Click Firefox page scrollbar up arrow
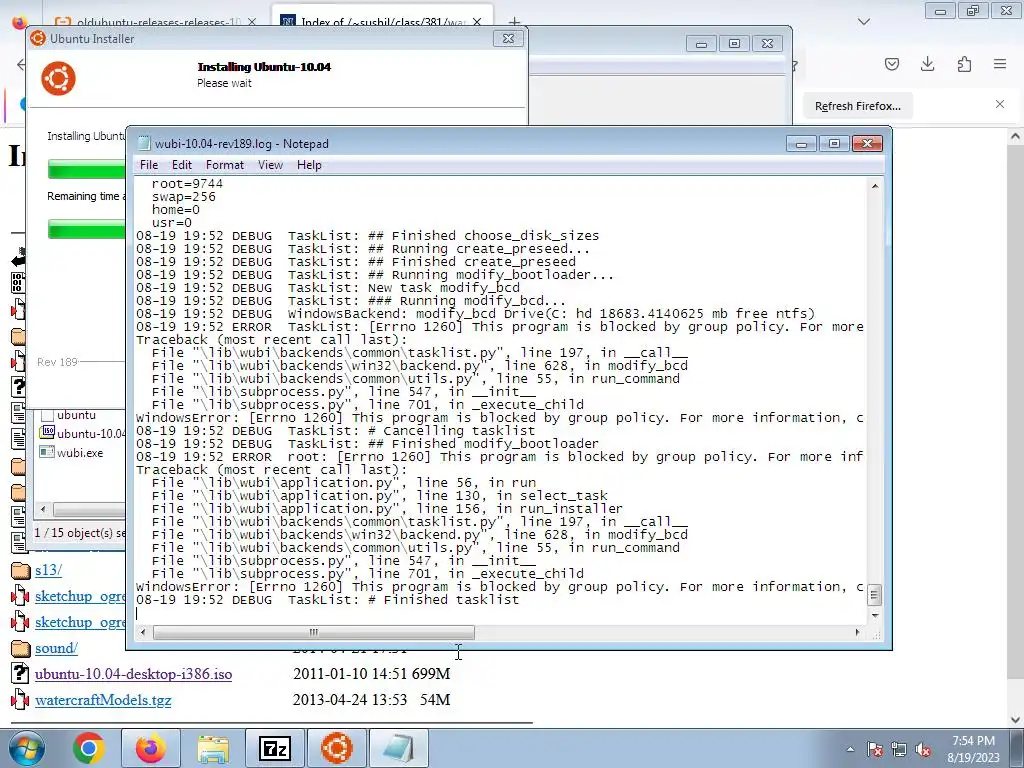The image size is (1024, 768). [x=1015, y=136]
